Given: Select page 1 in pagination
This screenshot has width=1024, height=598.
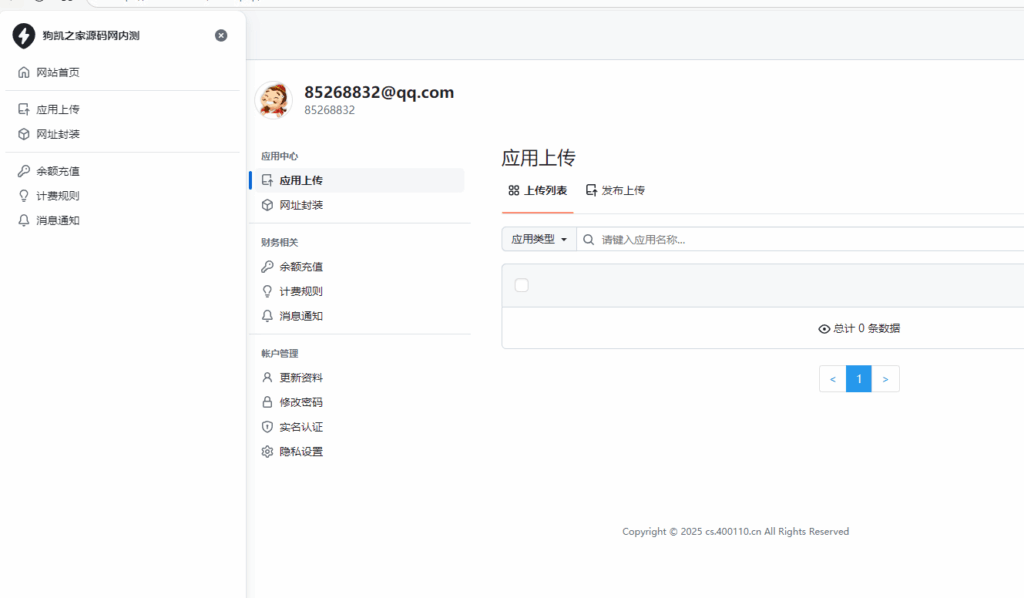Looking at the screenshot, I should coord(859,379).
